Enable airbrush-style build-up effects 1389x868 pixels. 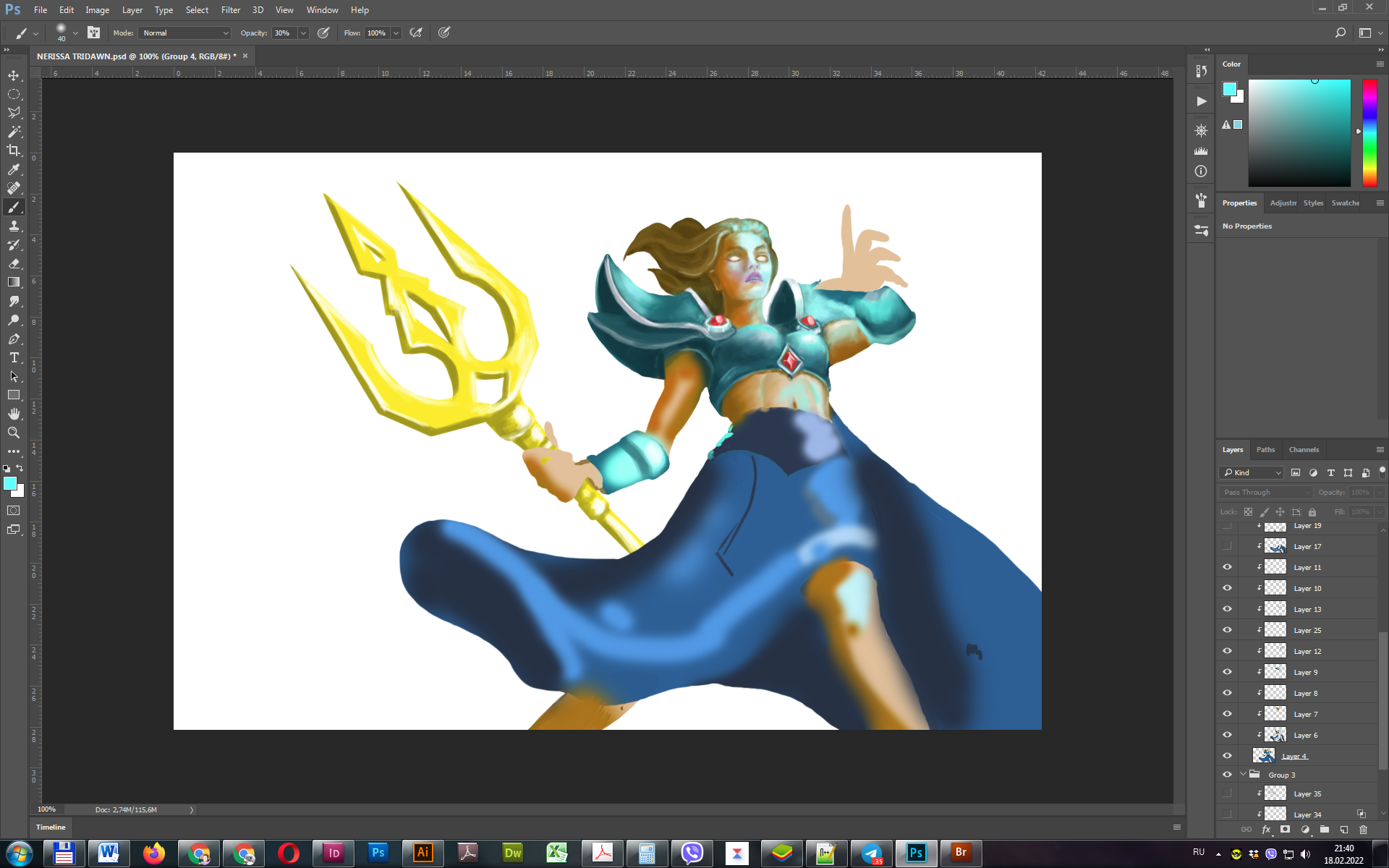point(416,33)
